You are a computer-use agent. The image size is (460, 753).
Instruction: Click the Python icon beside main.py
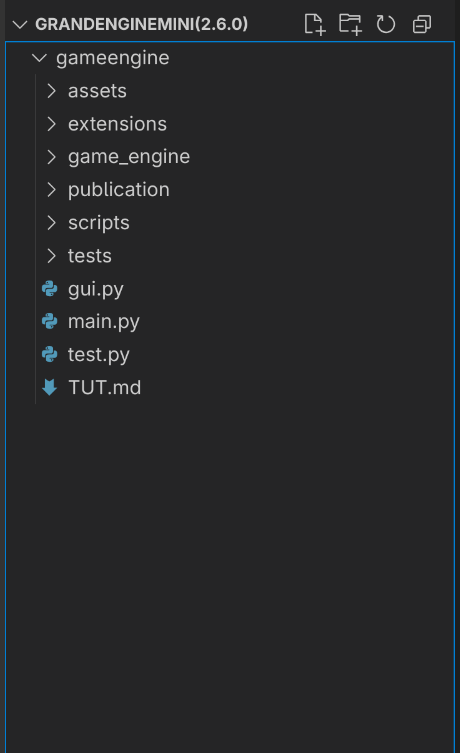tap(49, 321)
